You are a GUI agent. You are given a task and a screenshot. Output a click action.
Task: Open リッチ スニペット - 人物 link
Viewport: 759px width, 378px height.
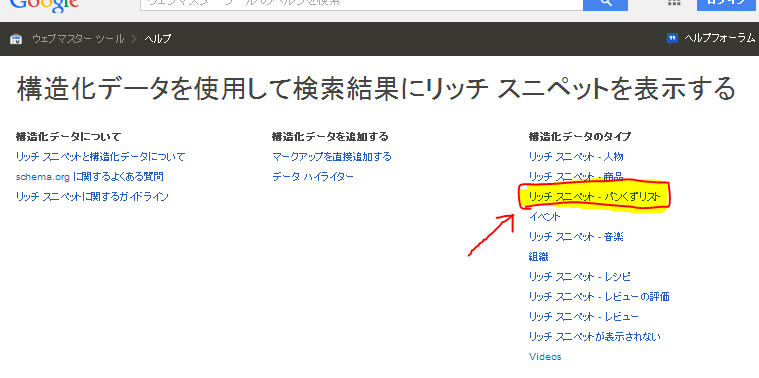coord(576,157)
